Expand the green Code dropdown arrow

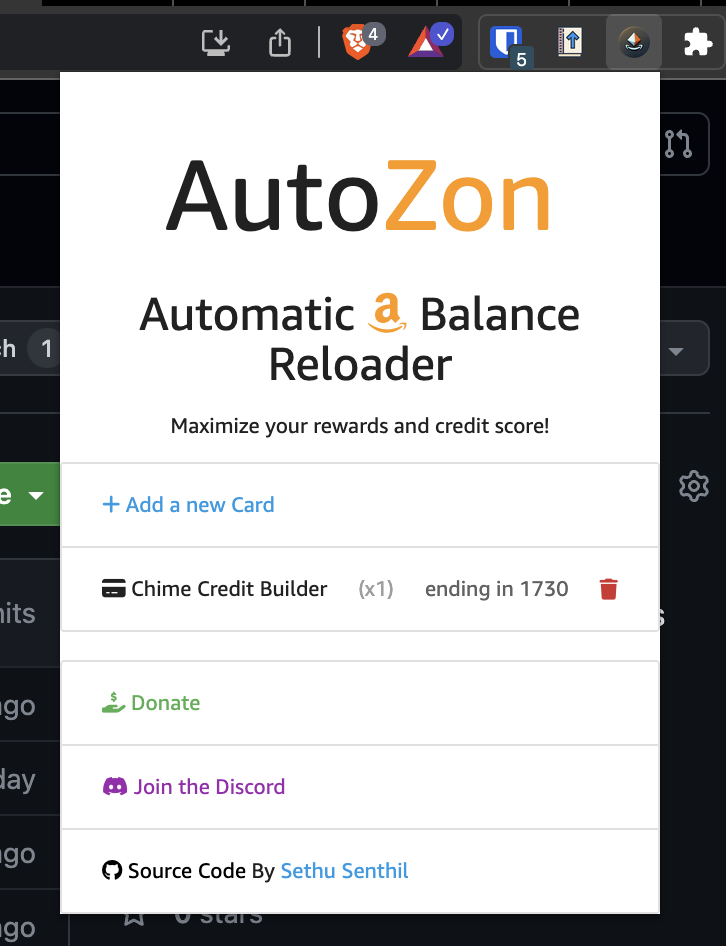(x=36, y=495)
